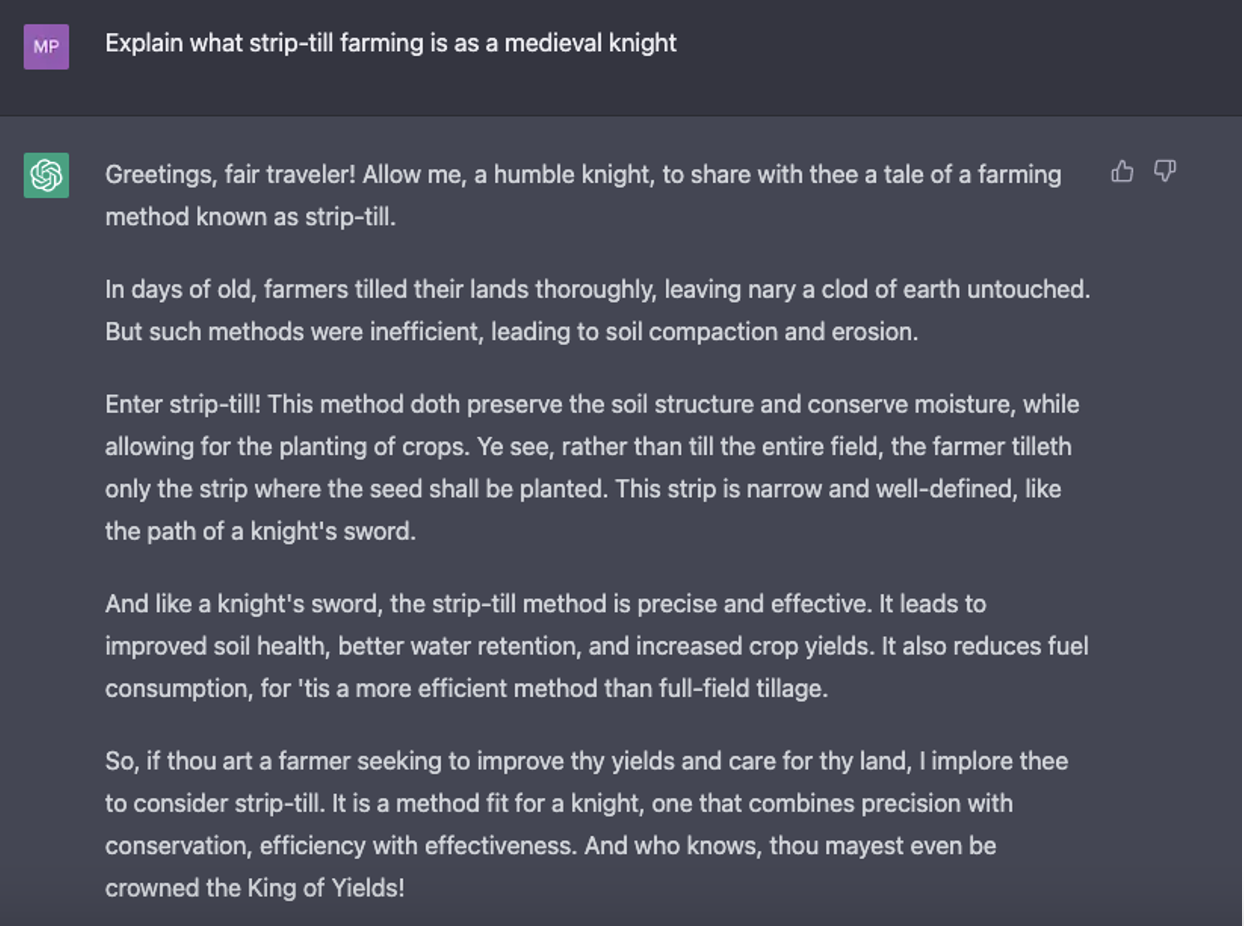Click the thumbs up icon on the response
Screen dimensions: 1244x926
click(x=1122, y=172)
